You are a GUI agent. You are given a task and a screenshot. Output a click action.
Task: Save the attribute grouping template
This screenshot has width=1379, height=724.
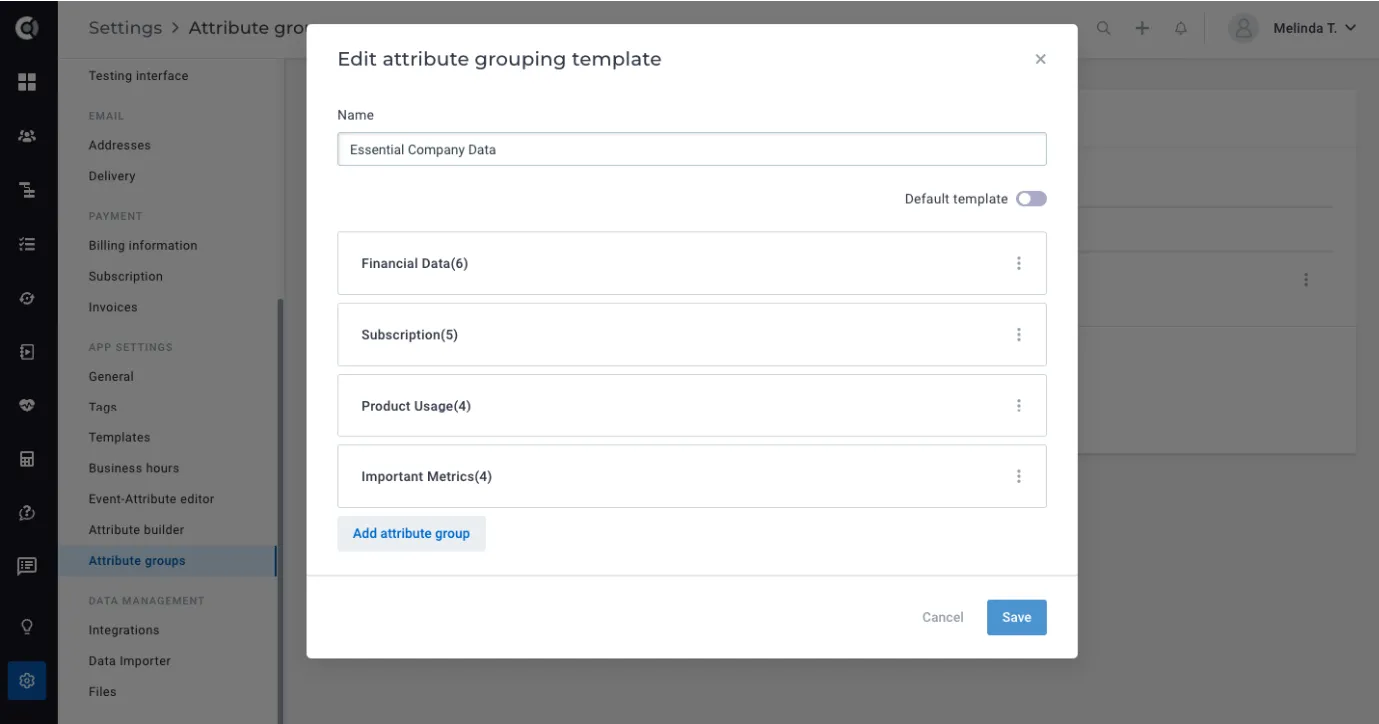pyautogui.click(x=1016, y=617)
